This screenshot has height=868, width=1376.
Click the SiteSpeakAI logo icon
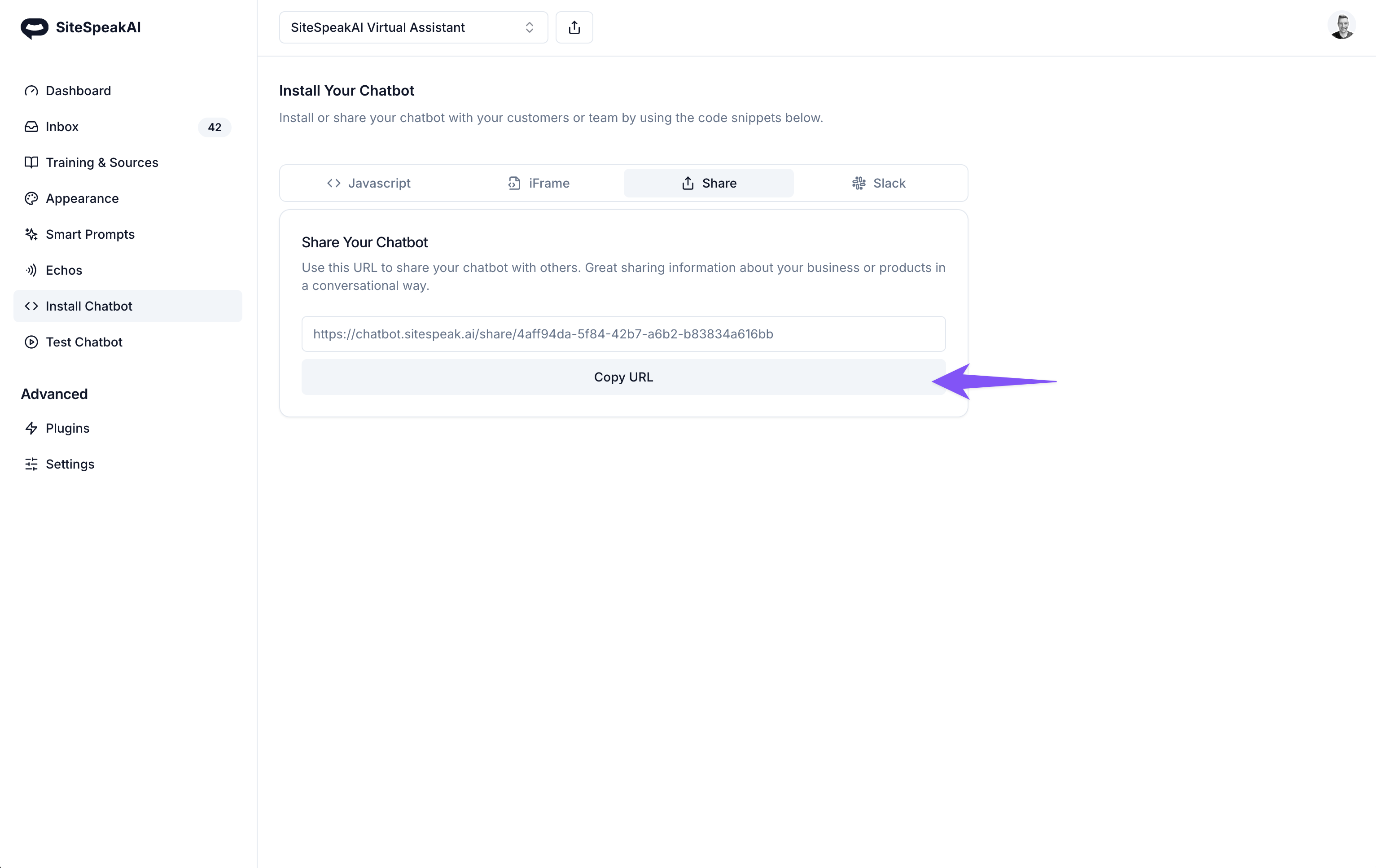(34, 27)
